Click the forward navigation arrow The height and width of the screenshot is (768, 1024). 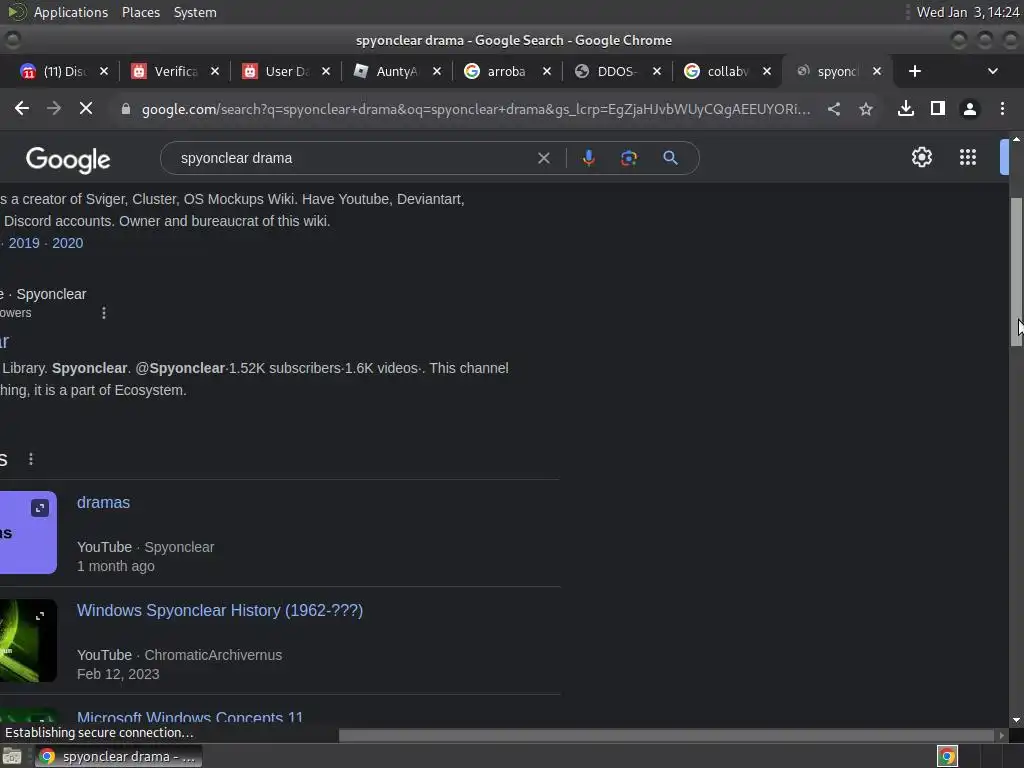tap(54, 108)
